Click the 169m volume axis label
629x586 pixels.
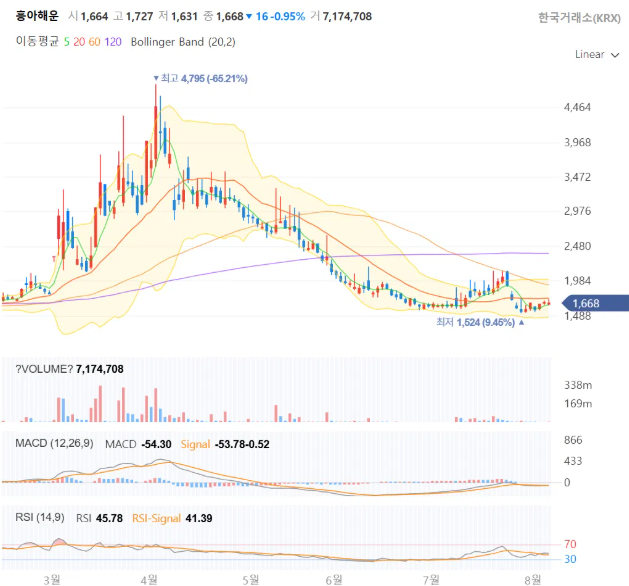(x=578, y=403)
